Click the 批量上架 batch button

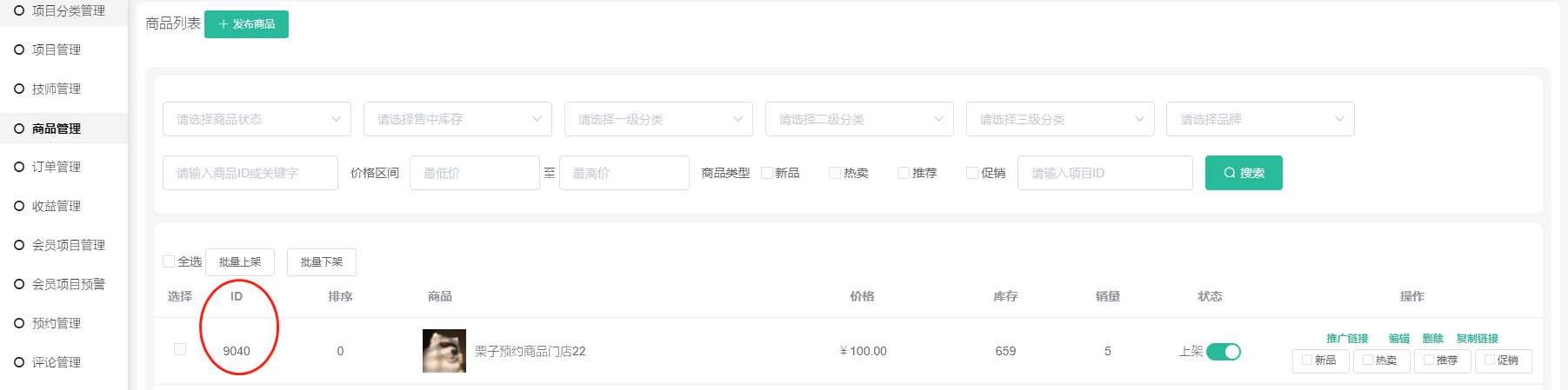pyautogui.click(x=240, y=261)
